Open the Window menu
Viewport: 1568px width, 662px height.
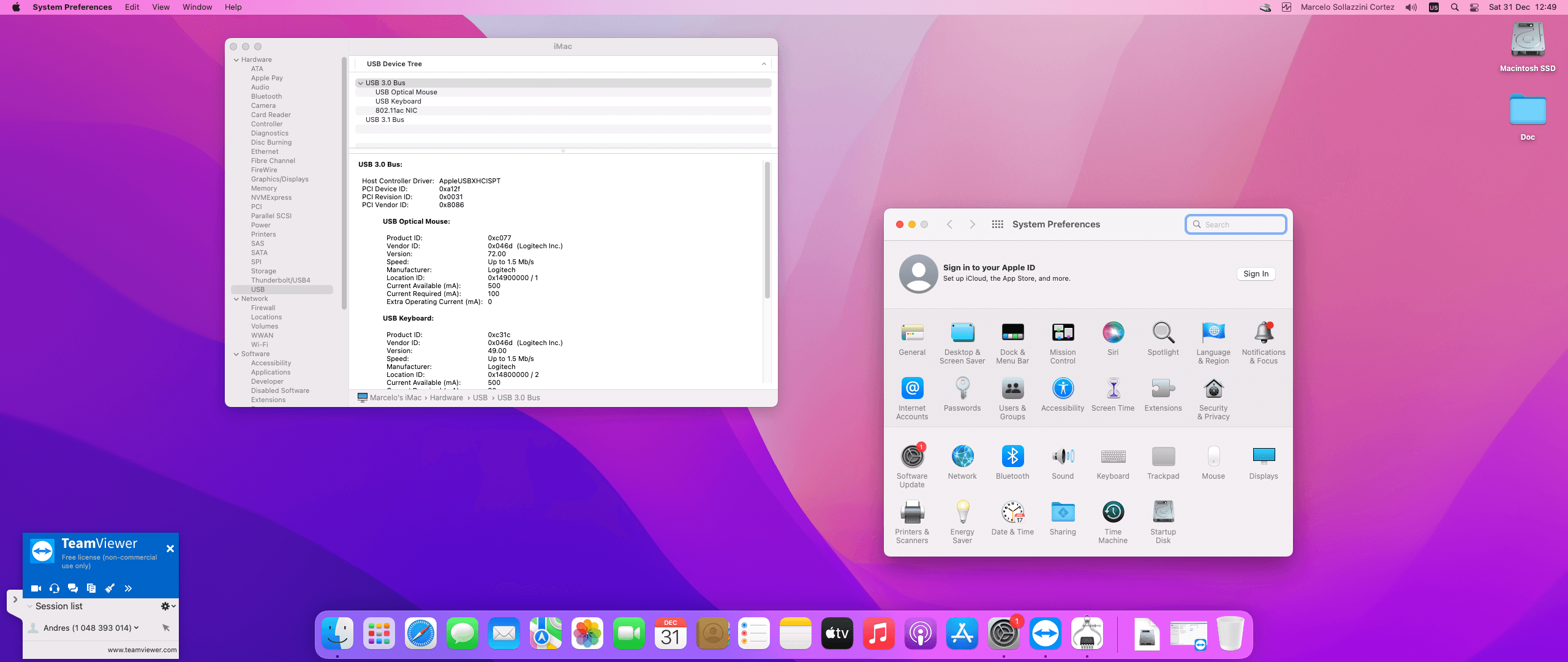pos(197,7)
